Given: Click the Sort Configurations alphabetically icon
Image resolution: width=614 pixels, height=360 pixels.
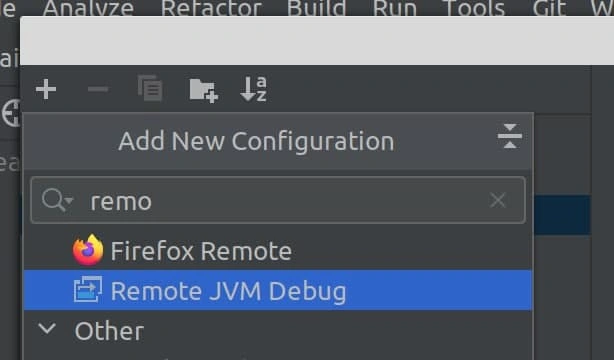Looking at the screenshot, I should [x=254, y=89].
